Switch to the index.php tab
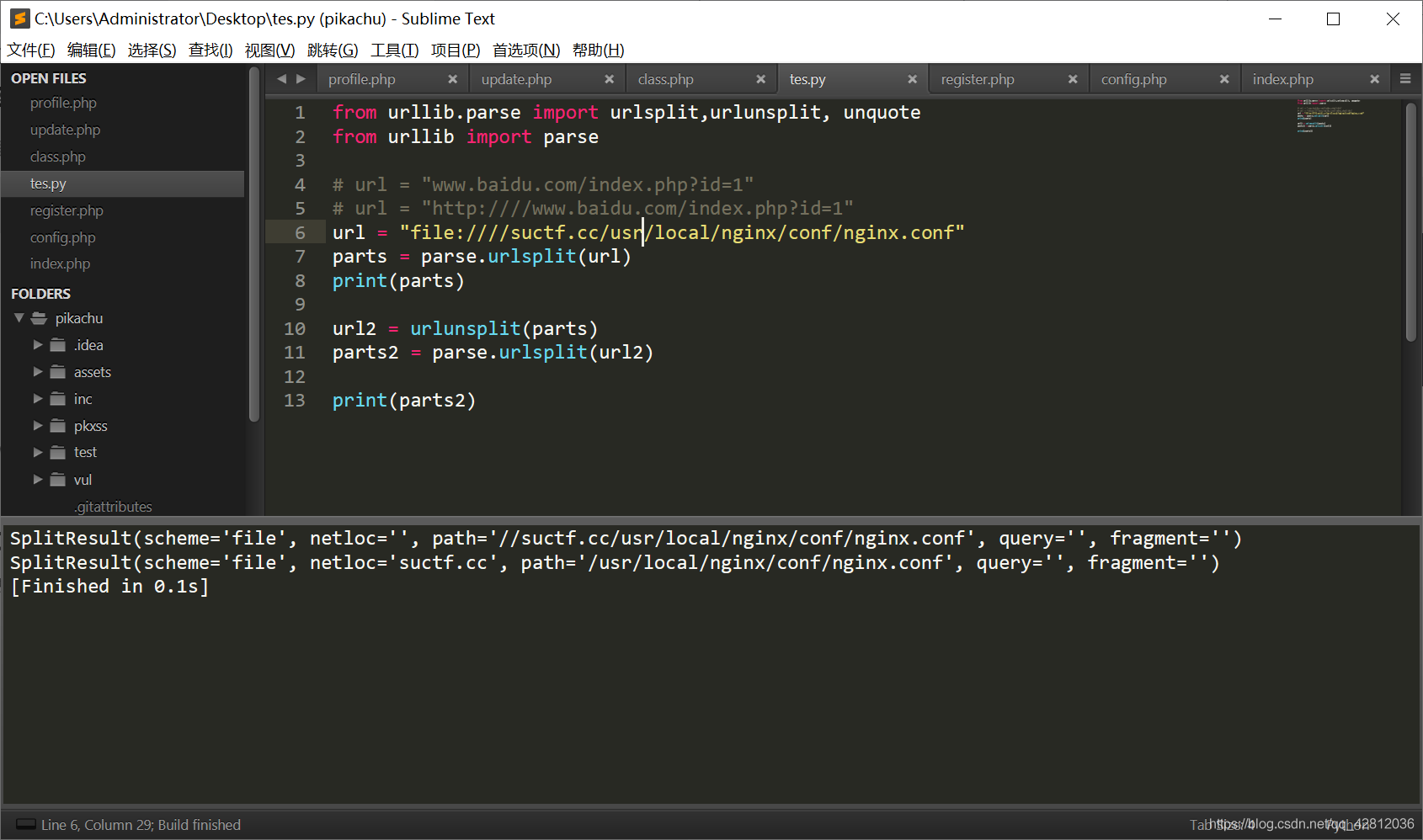The width and height of the screenshot is (1423, 840). pos(1282,79)
